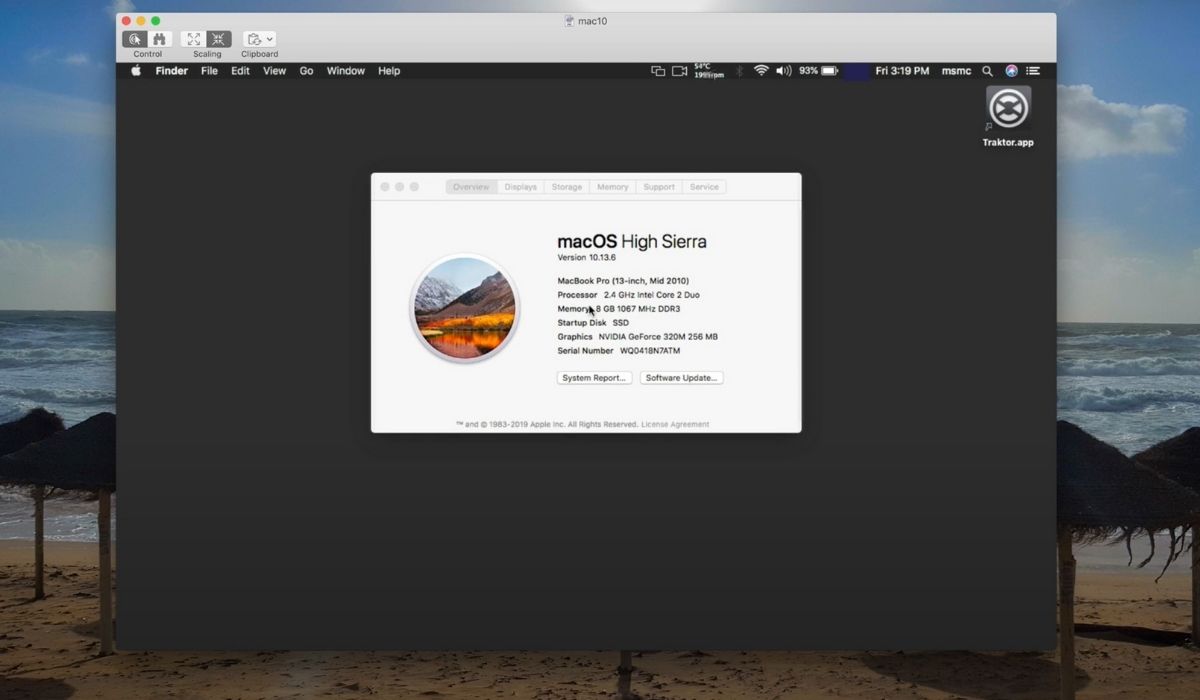Open the battery status menu showing 93%
The height and width of the screenshot is (700, 1200).
click(x=823, y=71)
